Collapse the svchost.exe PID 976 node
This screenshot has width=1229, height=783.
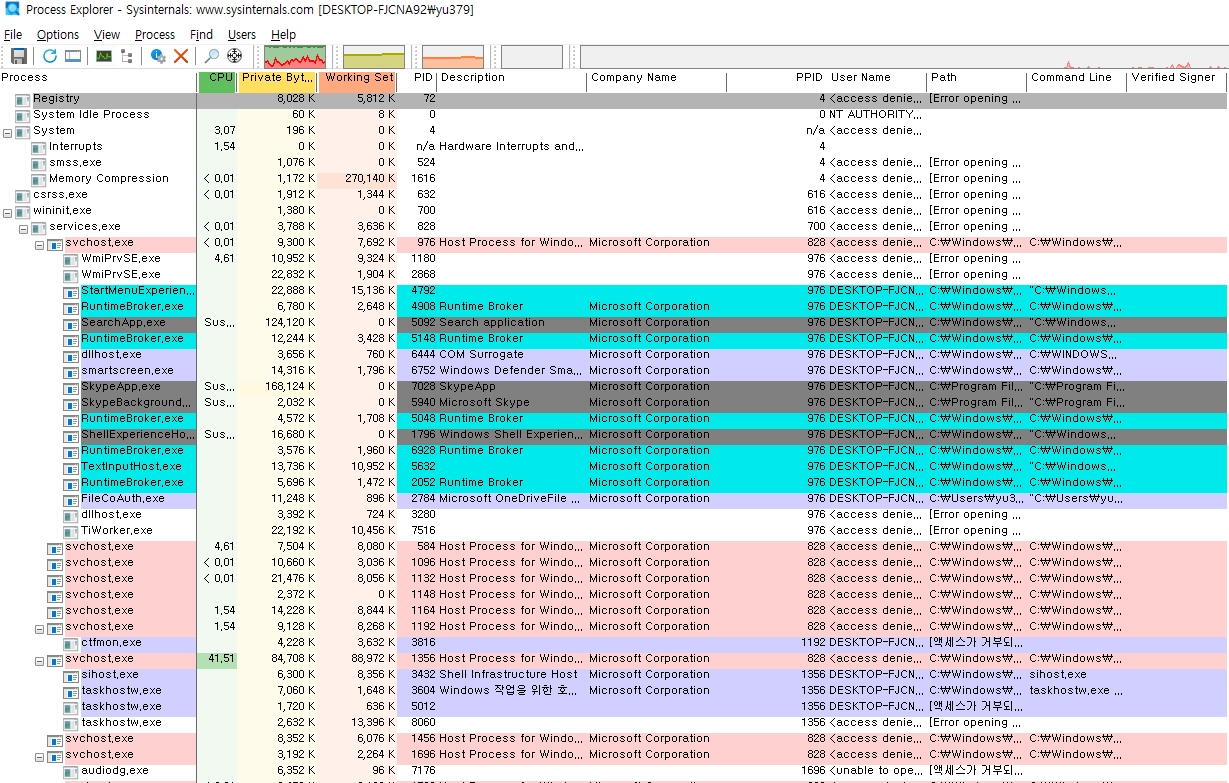(x=40, y=243)
